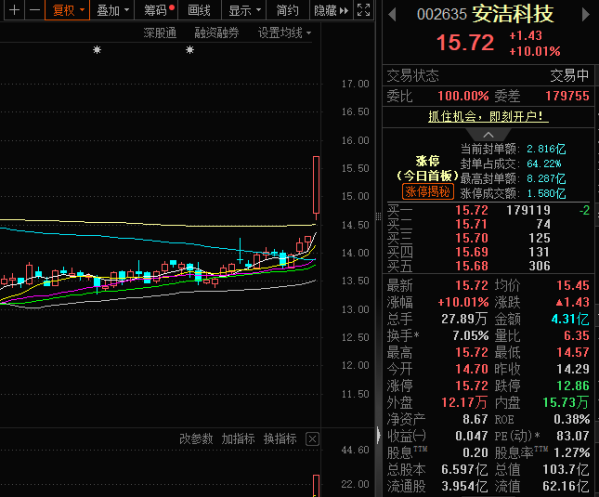
Task: Open the 复权 dropdown
Action: pos(68,10)
